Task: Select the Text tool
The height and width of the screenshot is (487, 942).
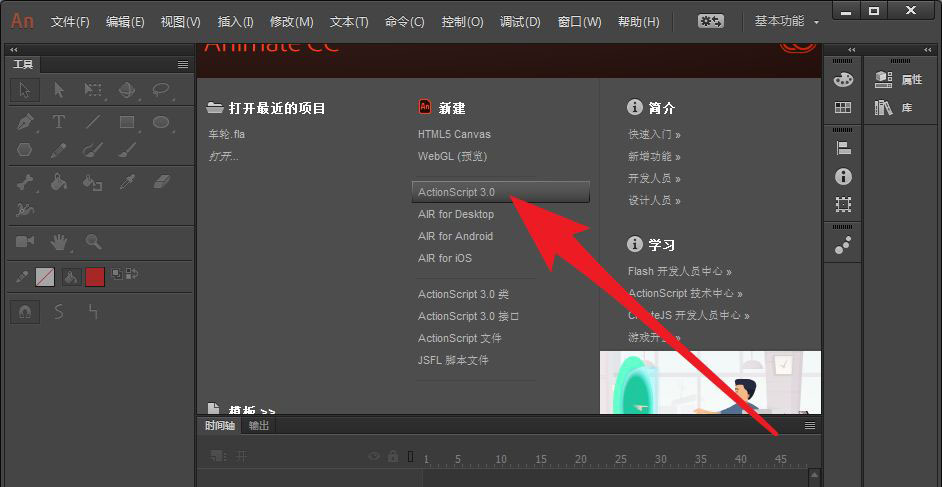Action: click(x=59, y=123)
